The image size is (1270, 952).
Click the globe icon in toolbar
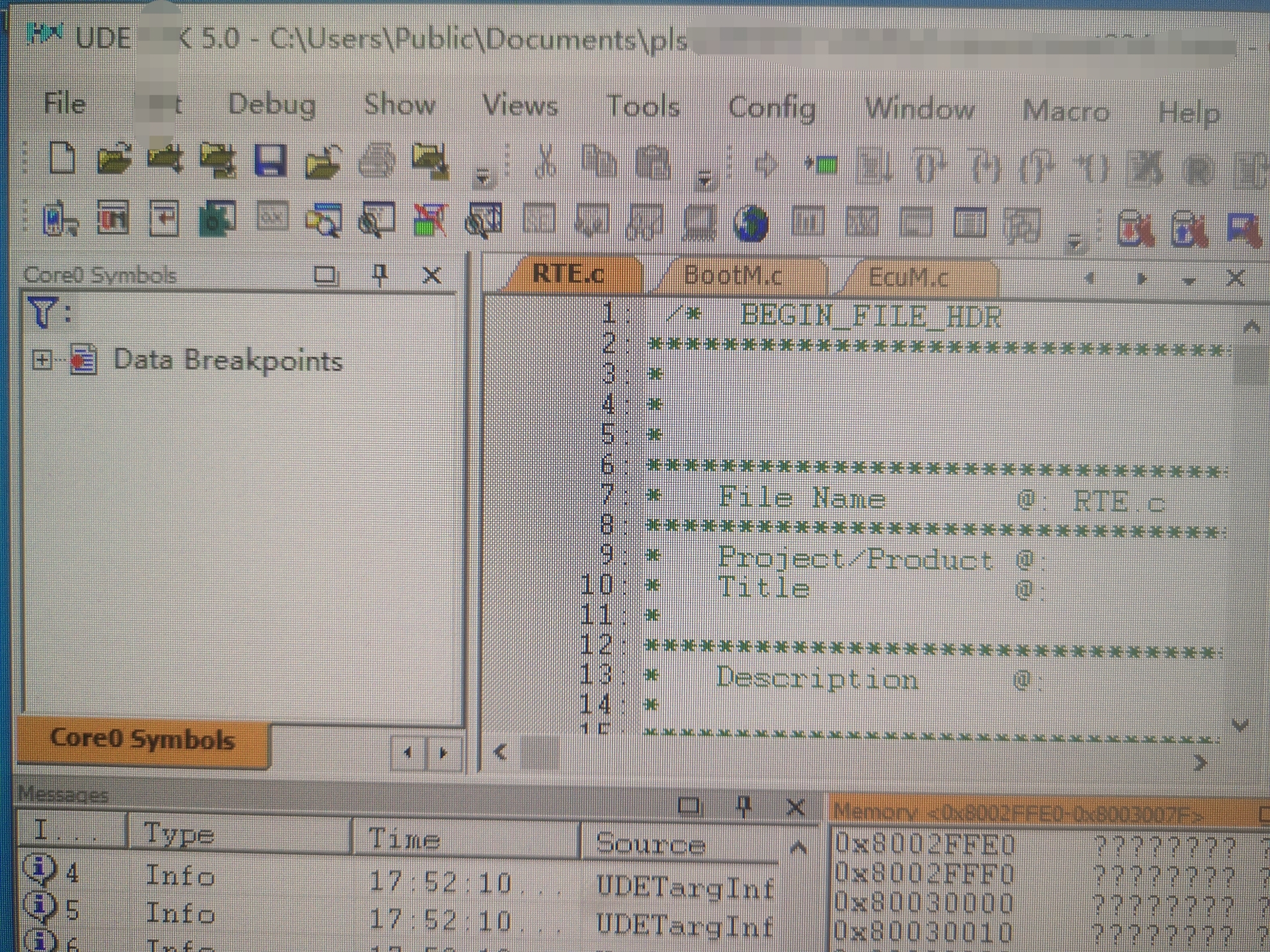click(x=751, y=223)
